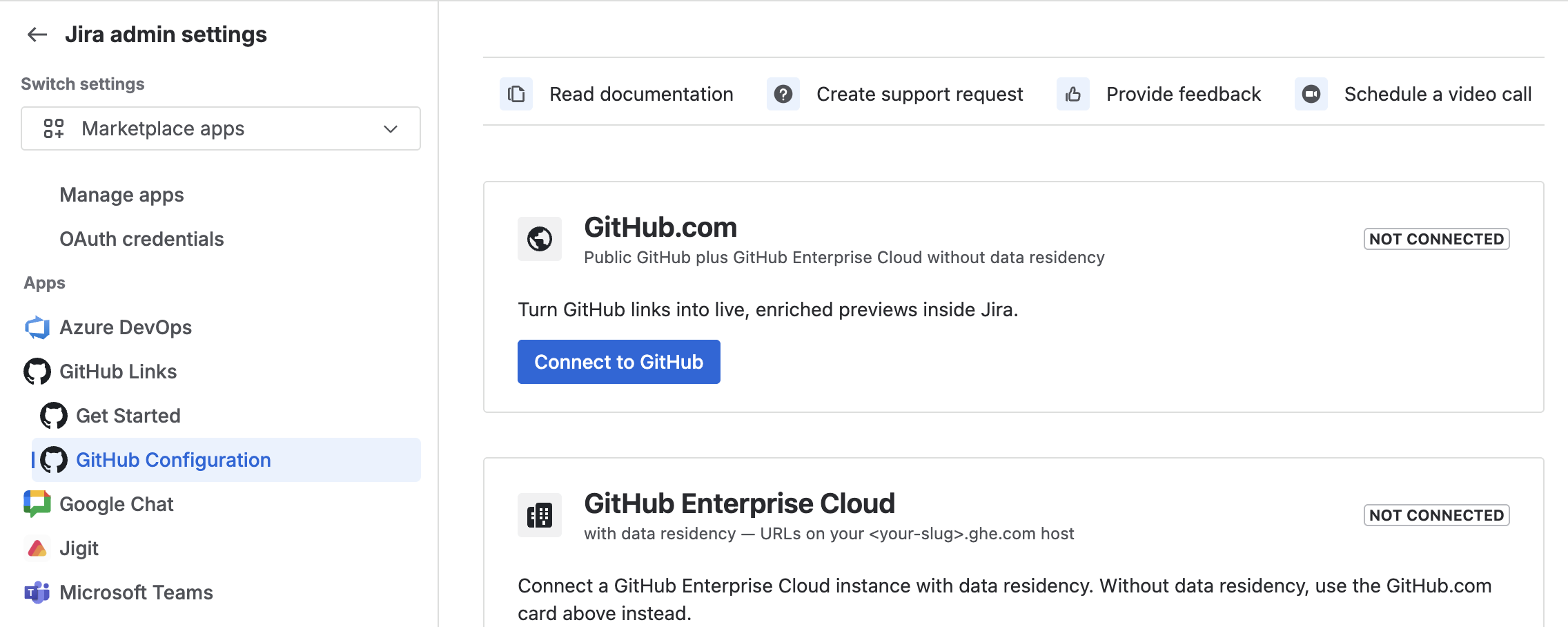
Task: Open the Create support request link
Action: (919, 94)
